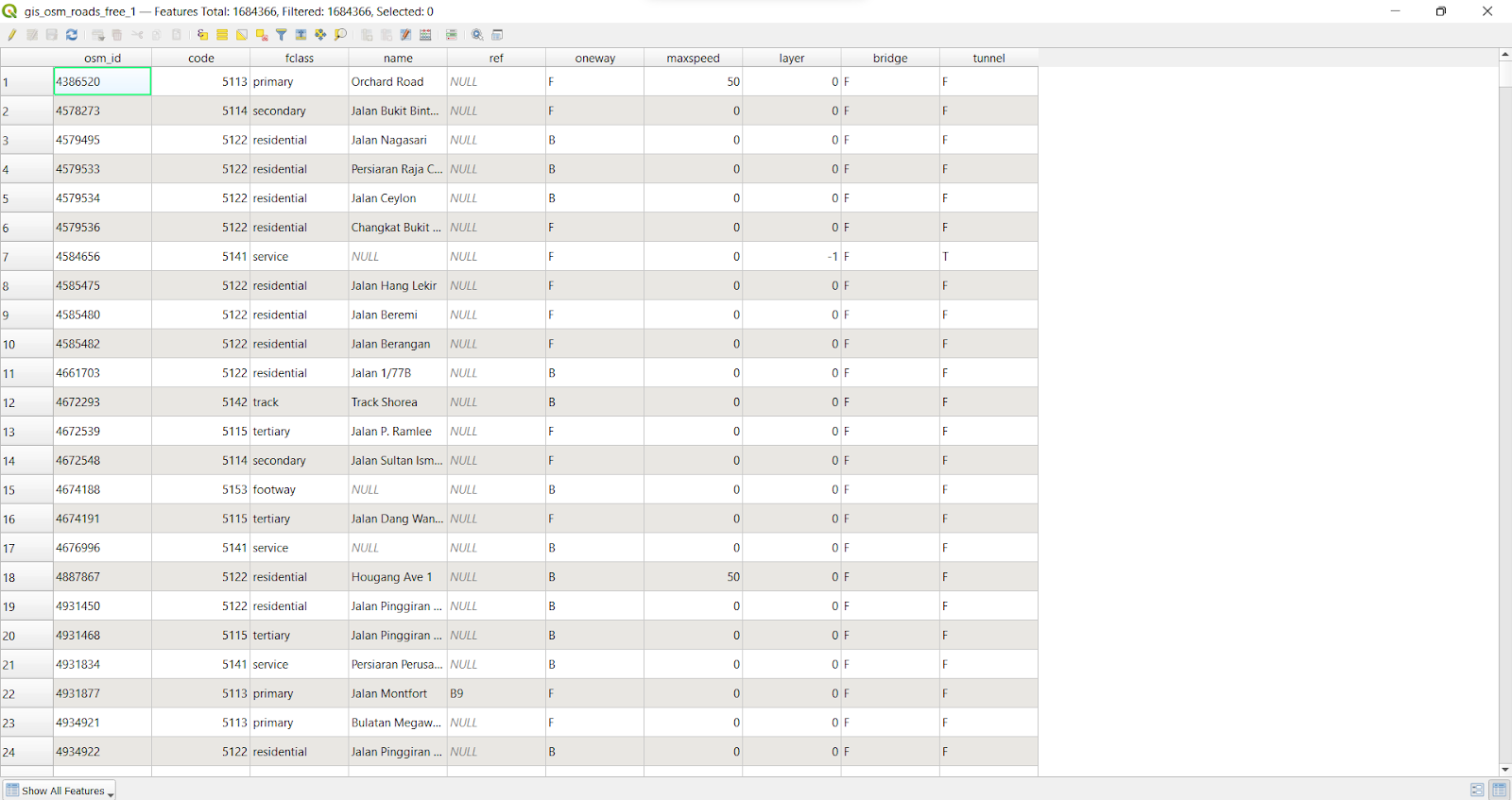Screen dimensions: 1512x800
Task: Click the Deselect All features icon
Action: pos(262,35)
